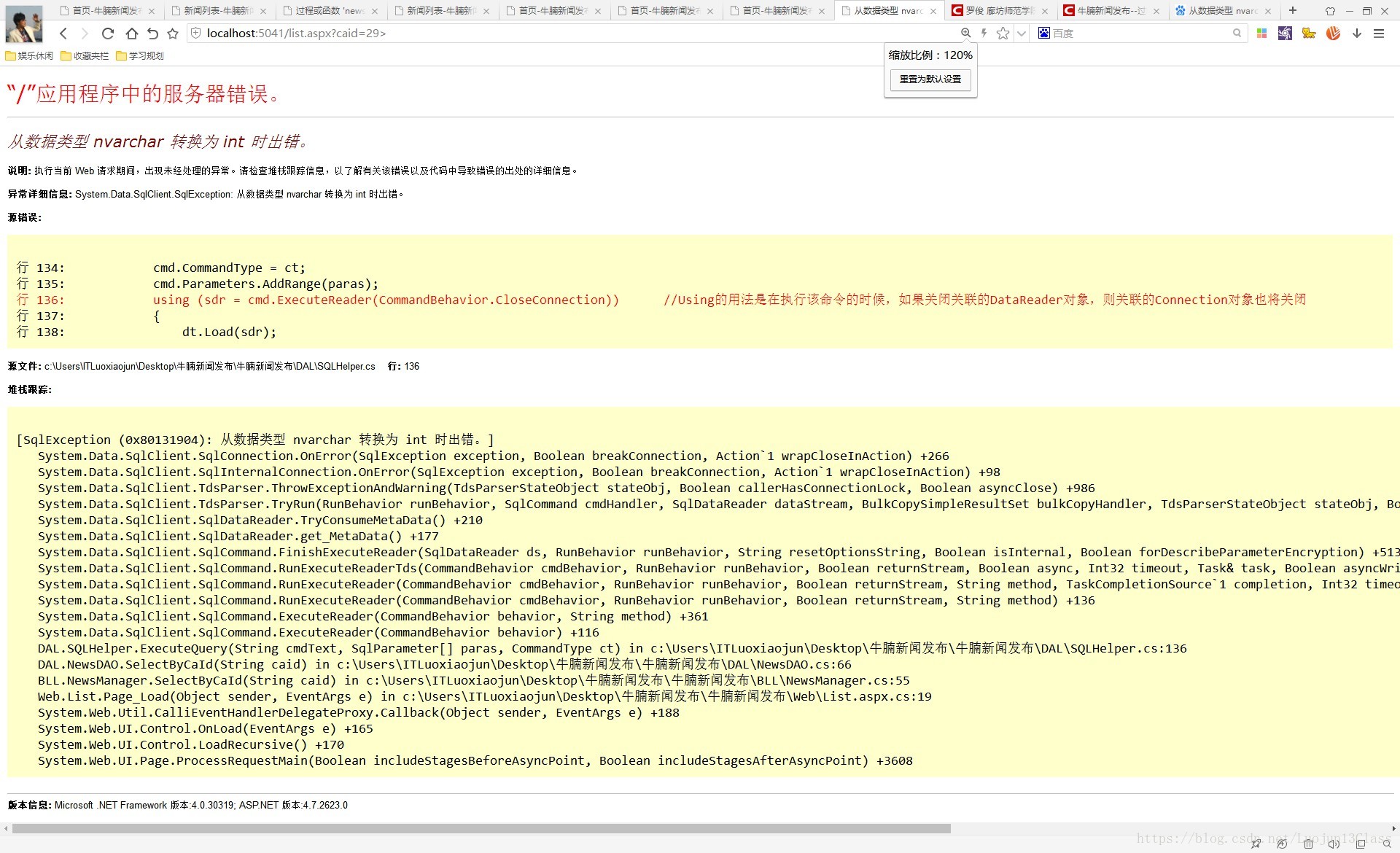The width and height of the screenshot is (1400, 853).
Task: Switch to the 牛腩新闻发布--过 tab
Action: [x=1111, y=11]
